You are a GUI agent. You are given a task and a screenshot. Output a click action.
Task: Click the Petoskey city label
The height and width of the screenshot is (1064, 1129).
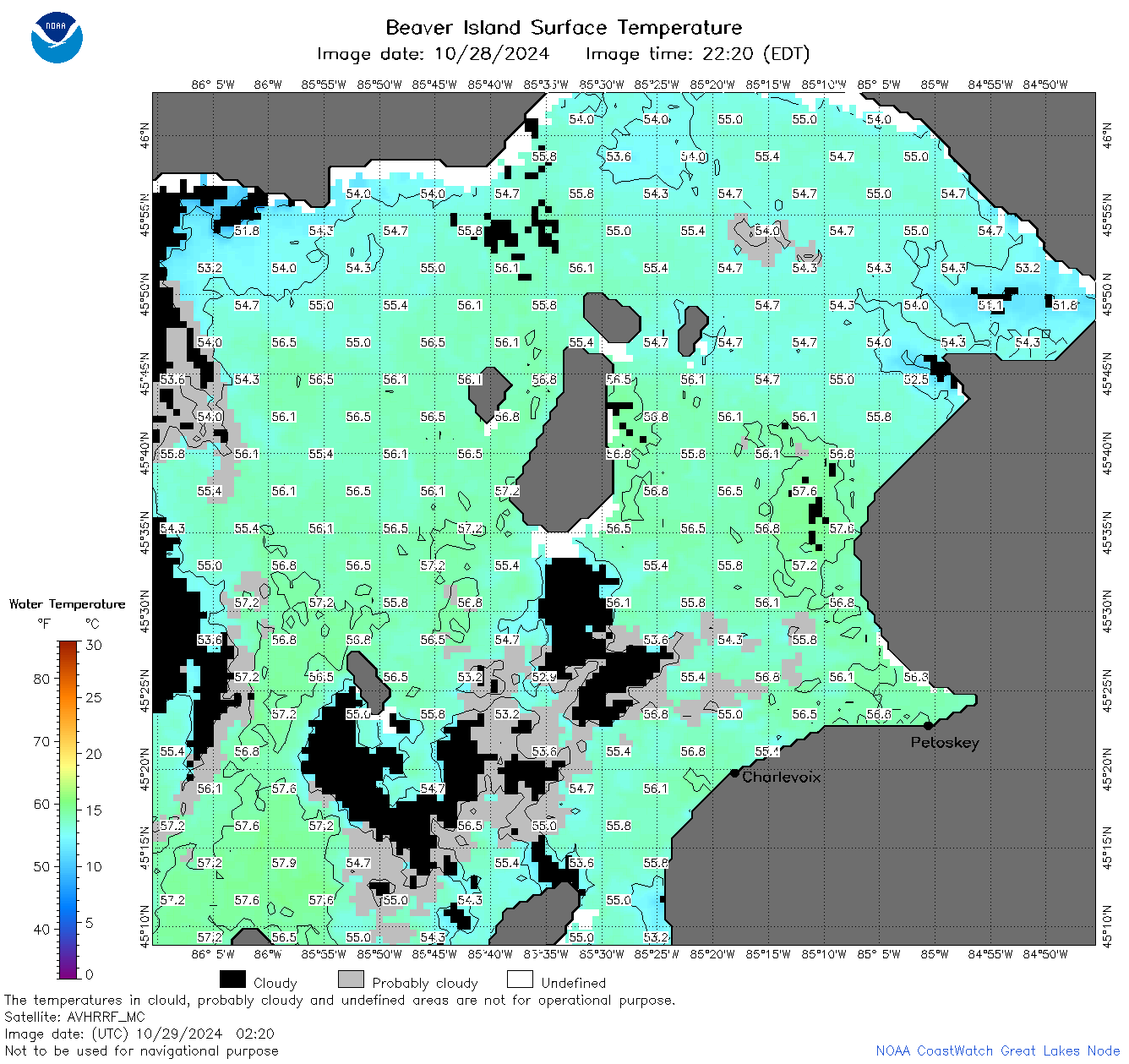coord(945,743)
